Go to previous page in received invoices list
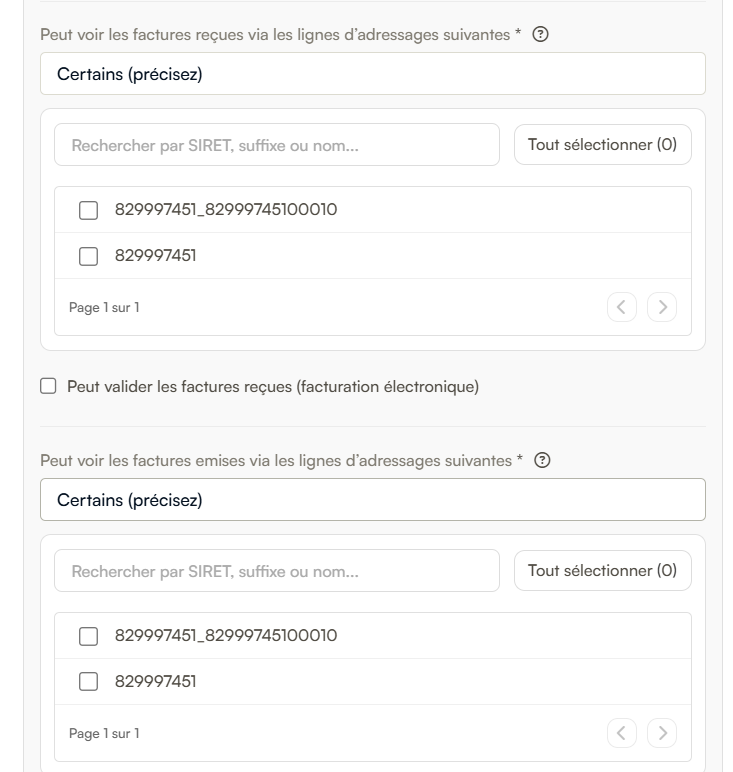 coord(622,307)
